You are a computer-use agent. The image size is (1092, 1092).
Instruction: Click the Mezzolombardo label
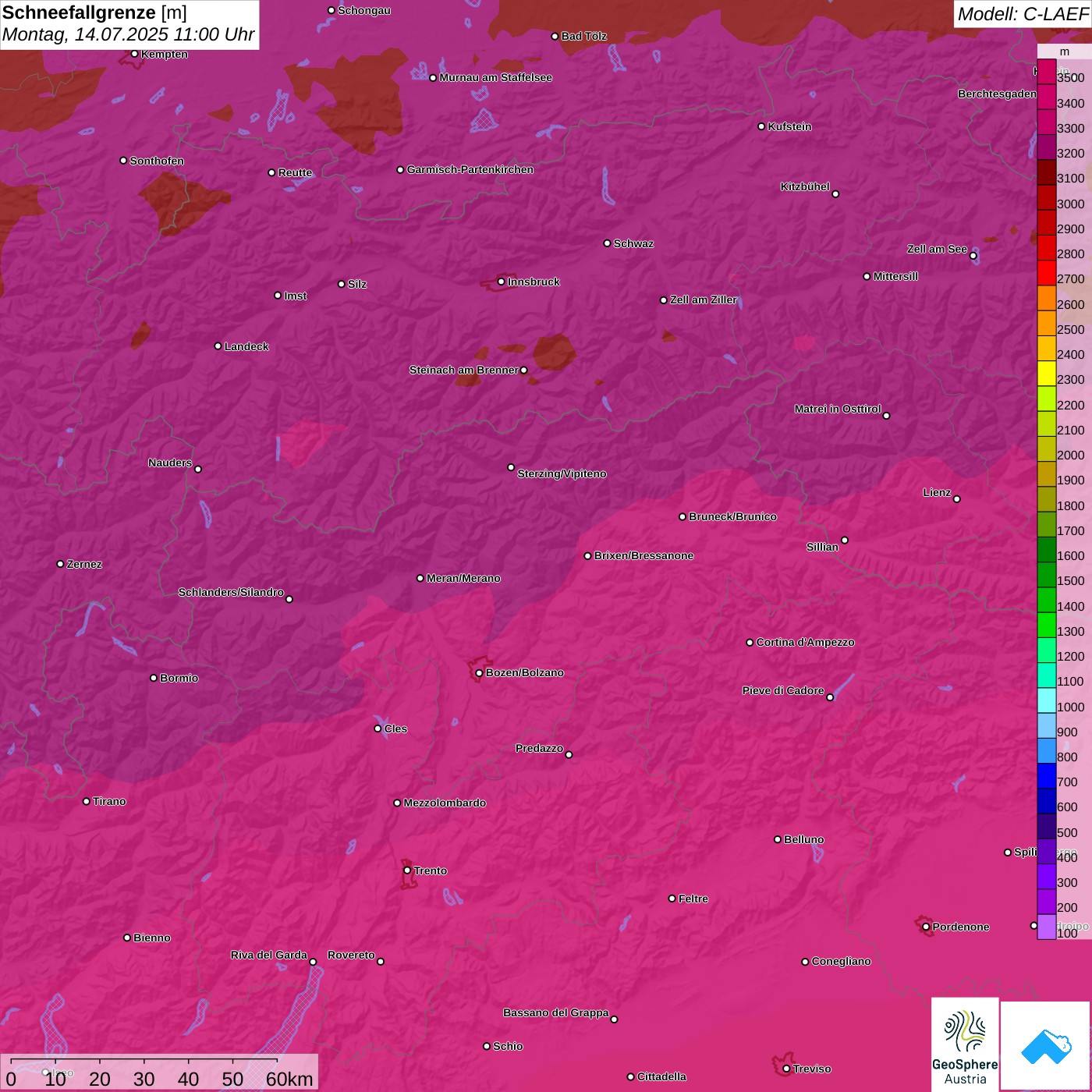coord(445,803)
